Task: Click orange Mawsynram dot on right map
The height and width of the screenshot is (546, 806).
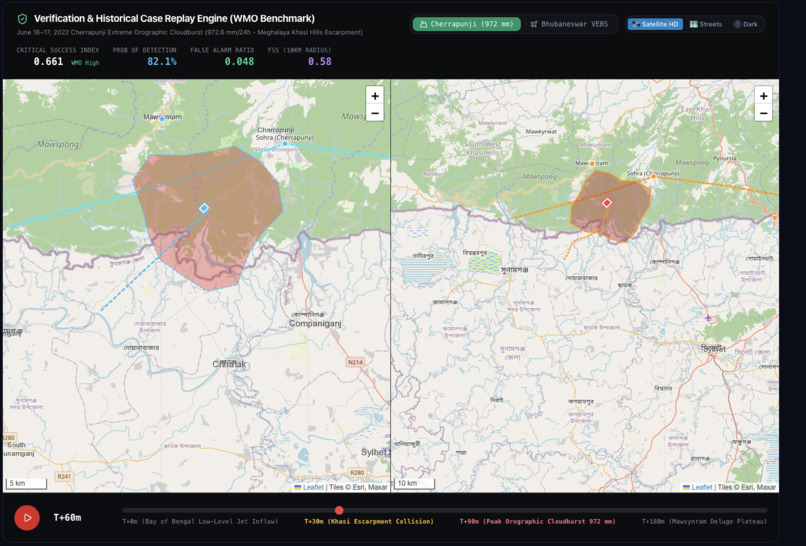Action: coord(592,163)
